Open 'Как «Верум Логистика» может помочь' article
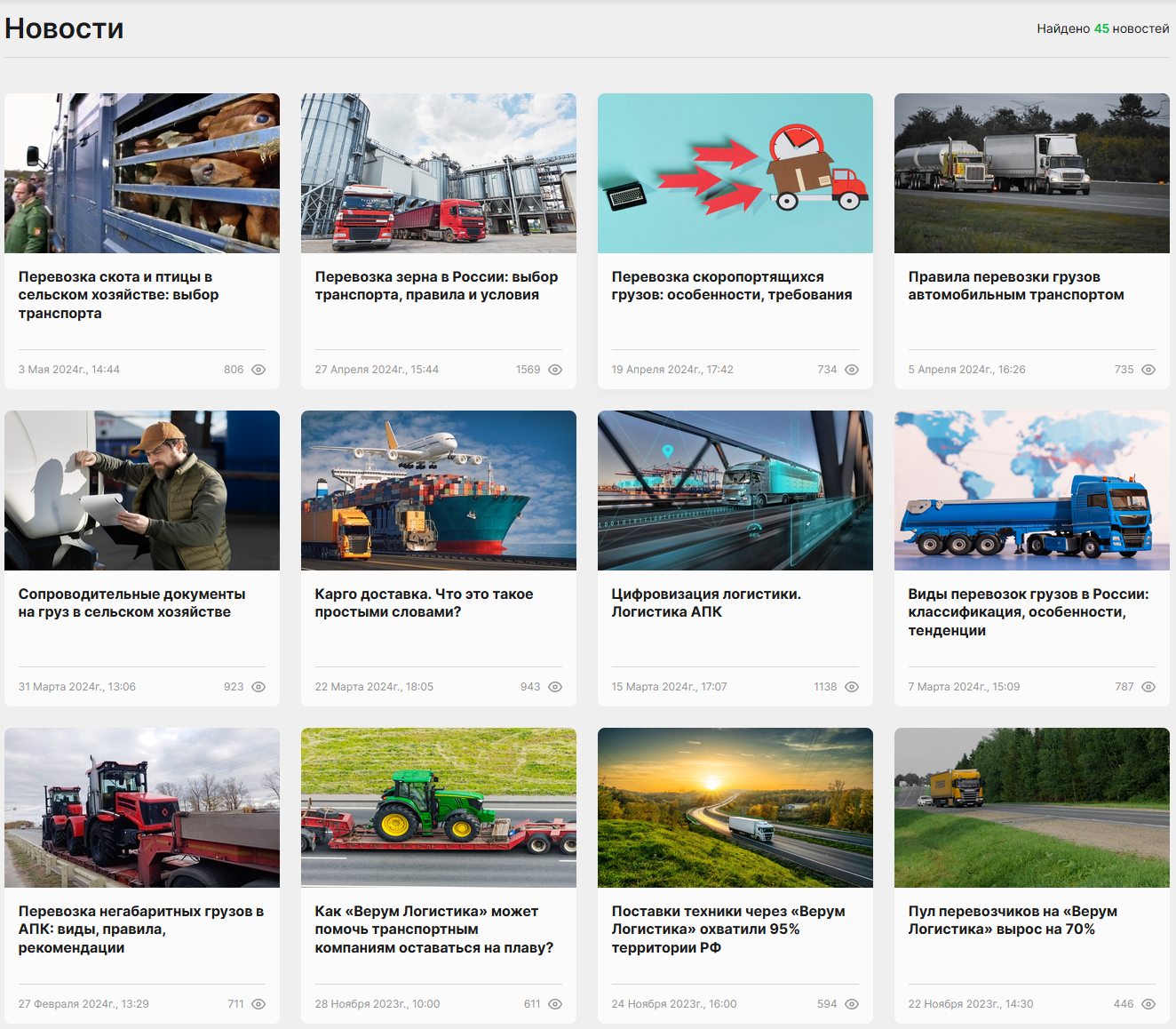 [x=434, y=929]
